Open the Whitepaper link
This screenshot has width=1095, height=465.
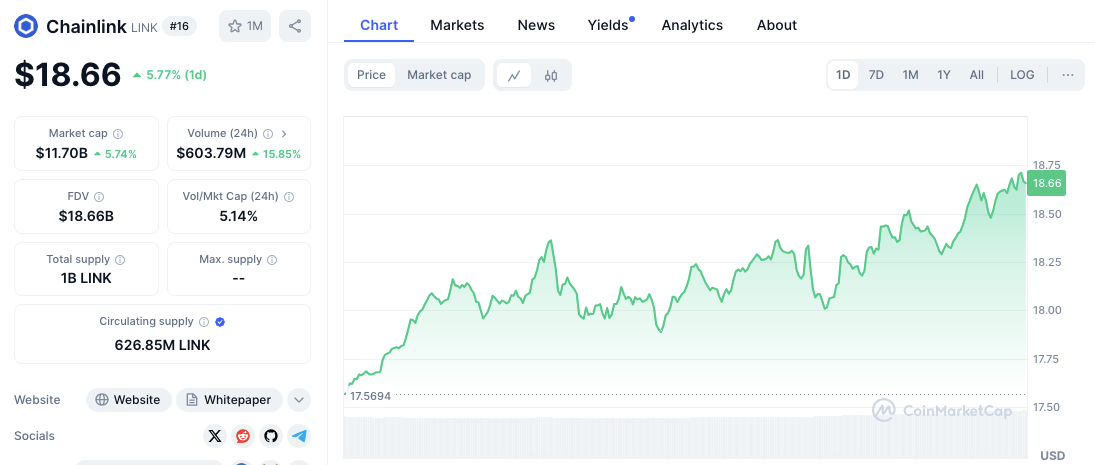(230, 400)
